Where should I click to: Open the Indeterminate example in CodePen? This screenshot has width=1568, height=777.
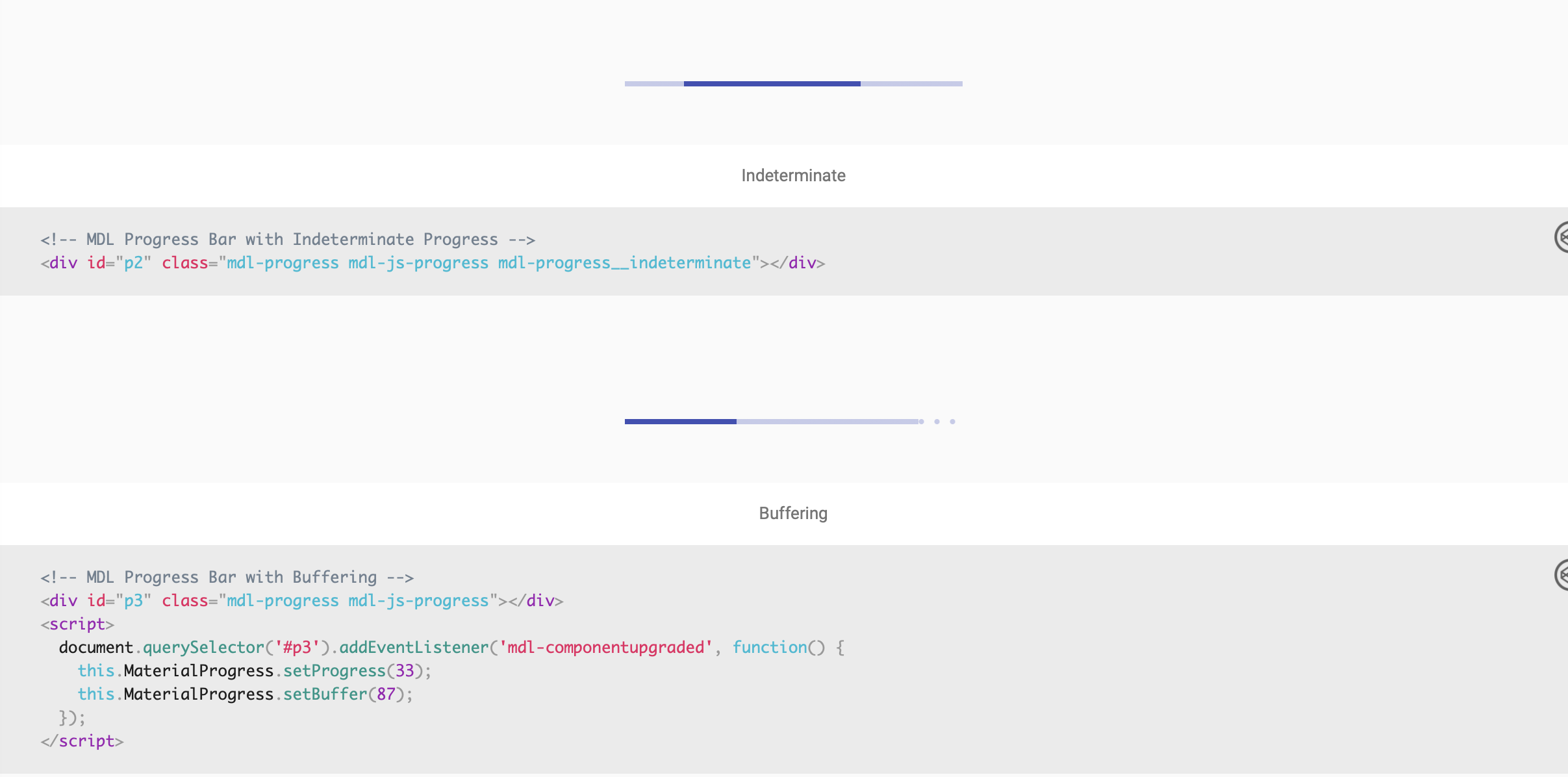1562,238
